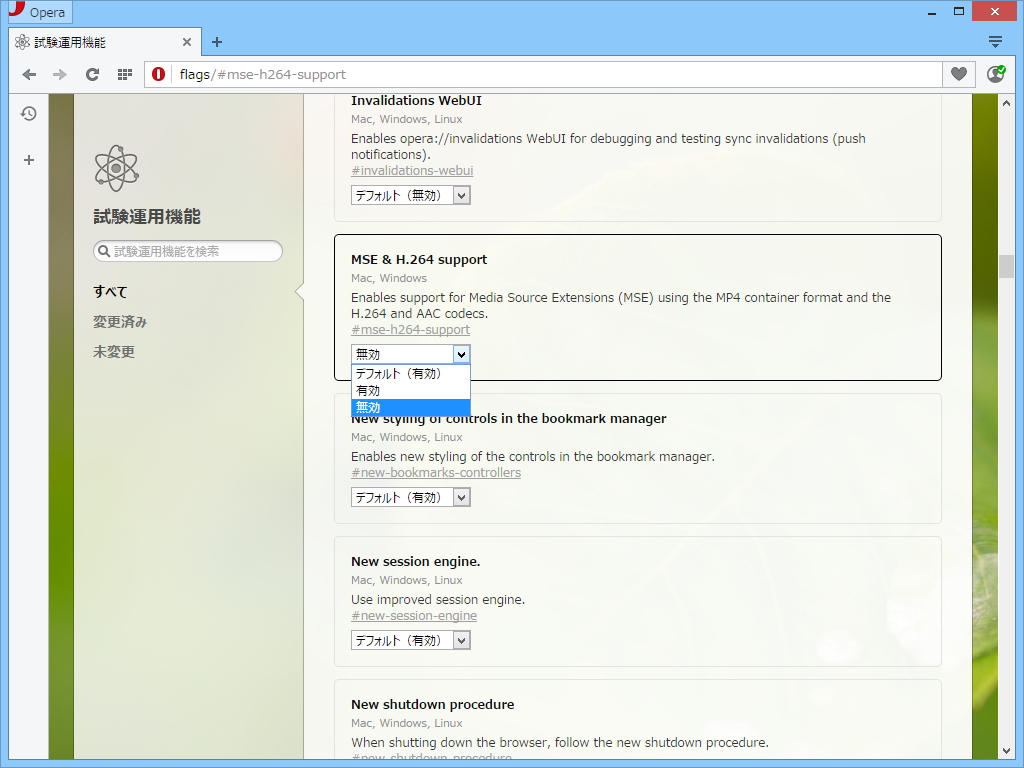This screenshot has height=768, width=1024.
Task: Click the New session engine. heading
Action: pos(415,562)
